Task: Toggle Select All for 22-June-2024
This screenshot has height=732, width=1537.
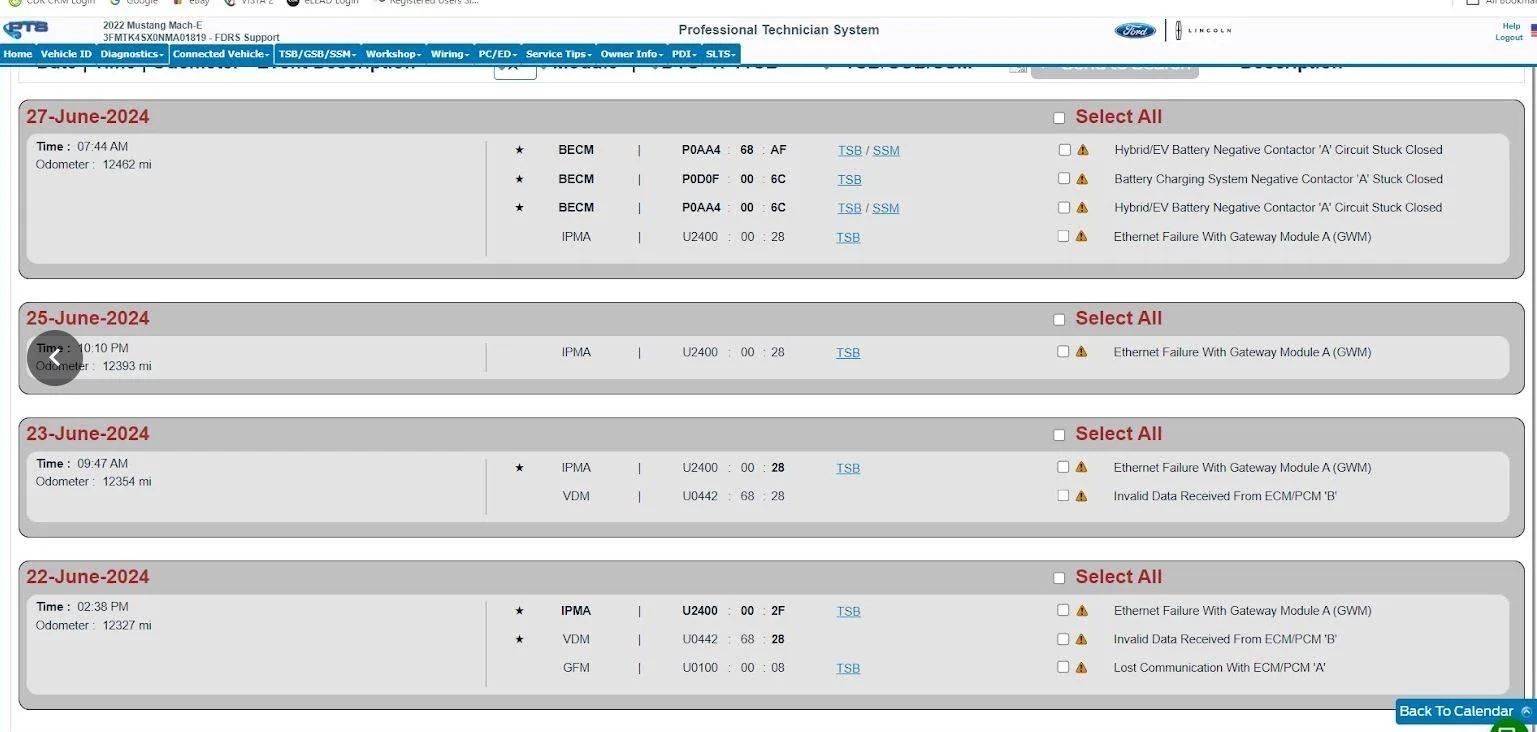Action: click(x=1059, y=578)
